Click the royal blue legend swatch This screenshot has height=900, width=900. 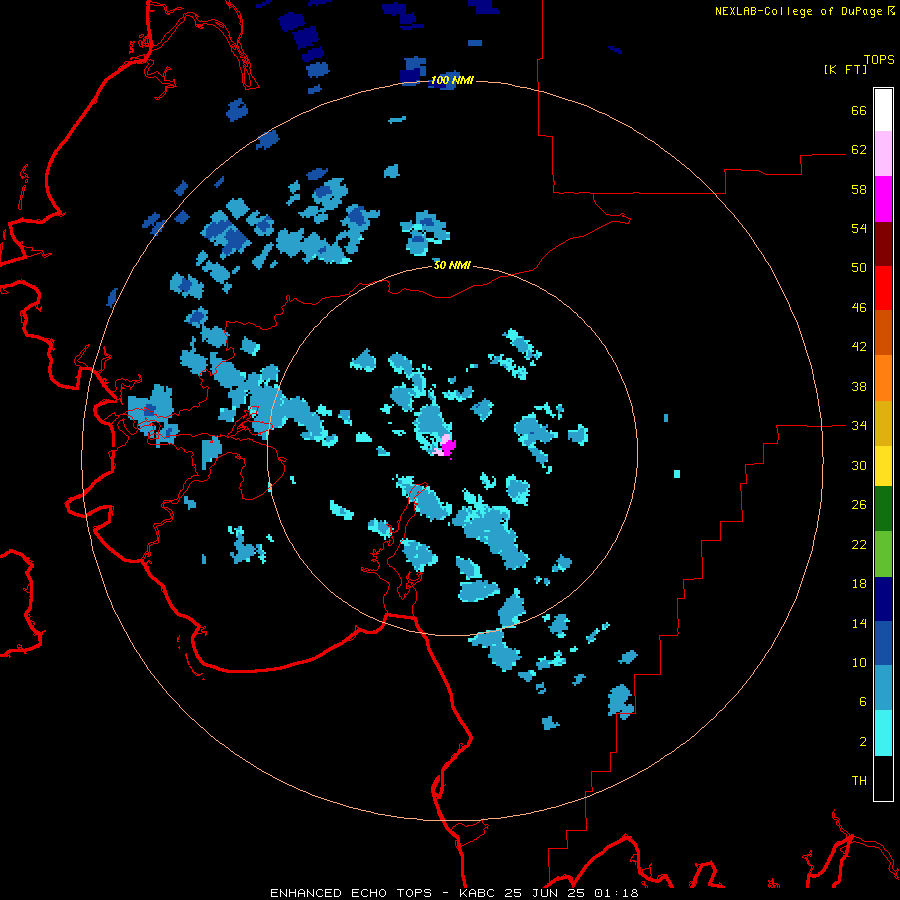pyautogui.click(x=883, y=643)
